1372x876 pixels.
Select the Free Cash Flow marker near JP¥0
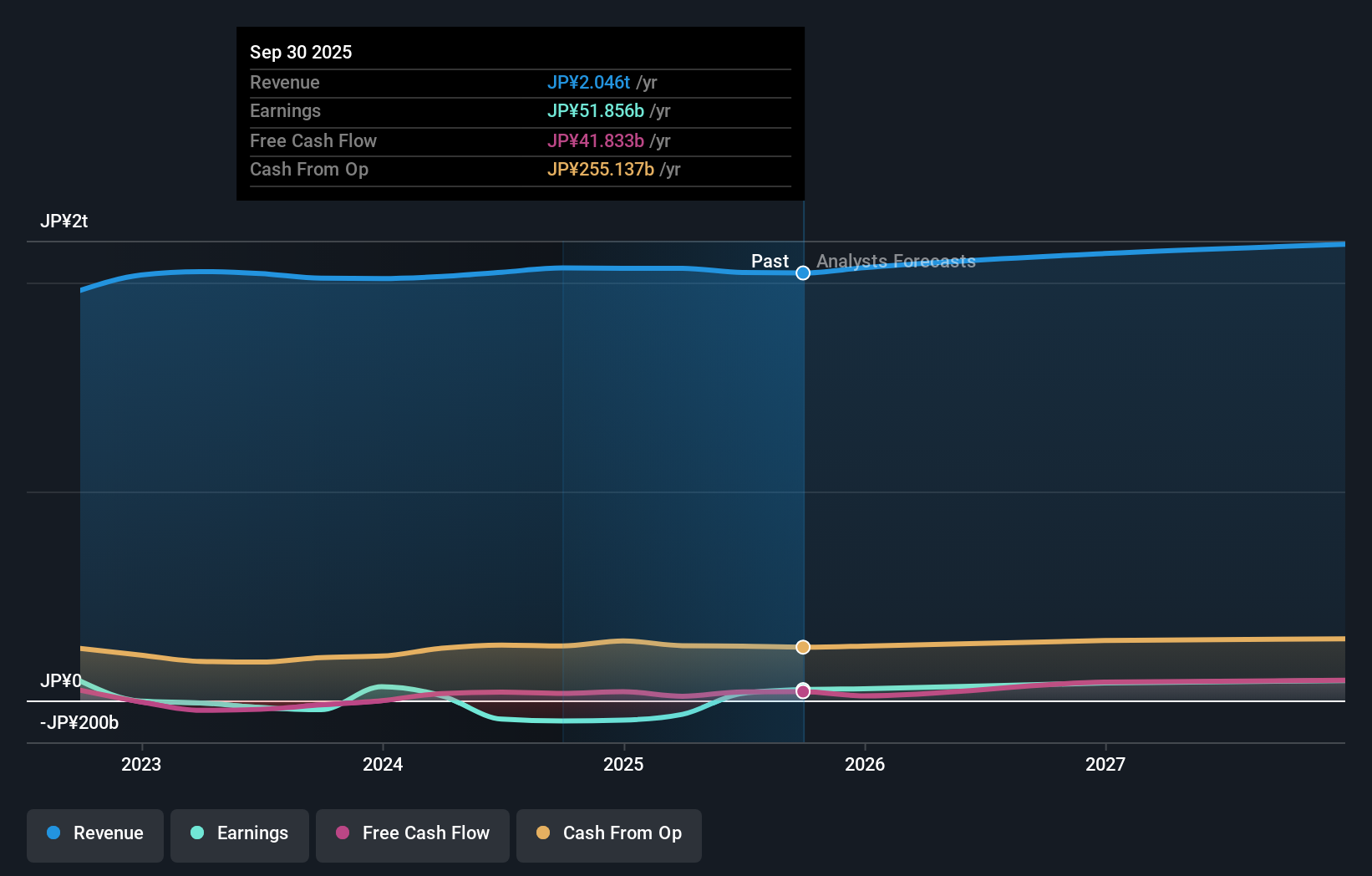click(802, 690)
